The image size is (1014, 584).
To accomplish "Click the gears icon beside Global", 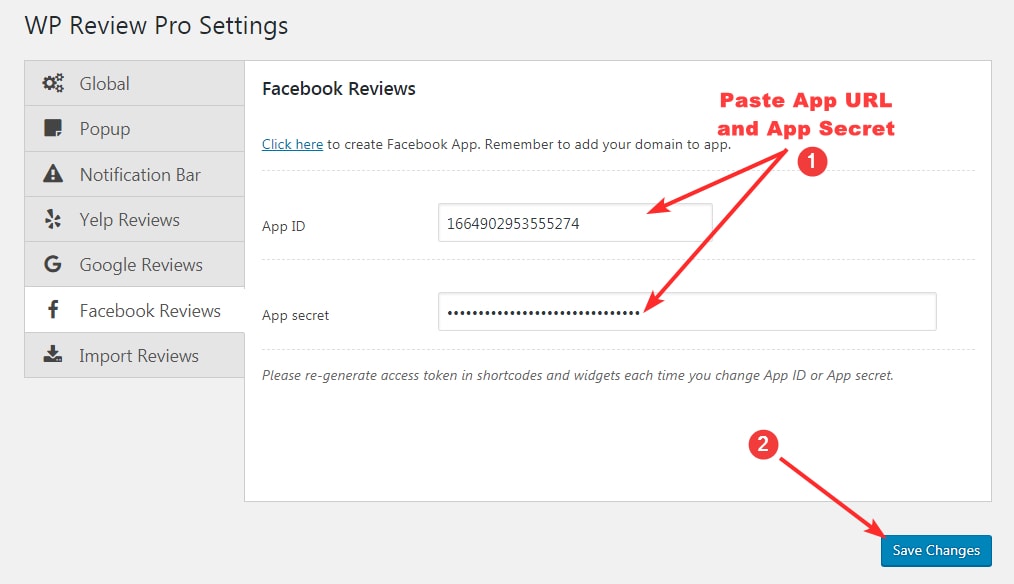I will [53, 84].
